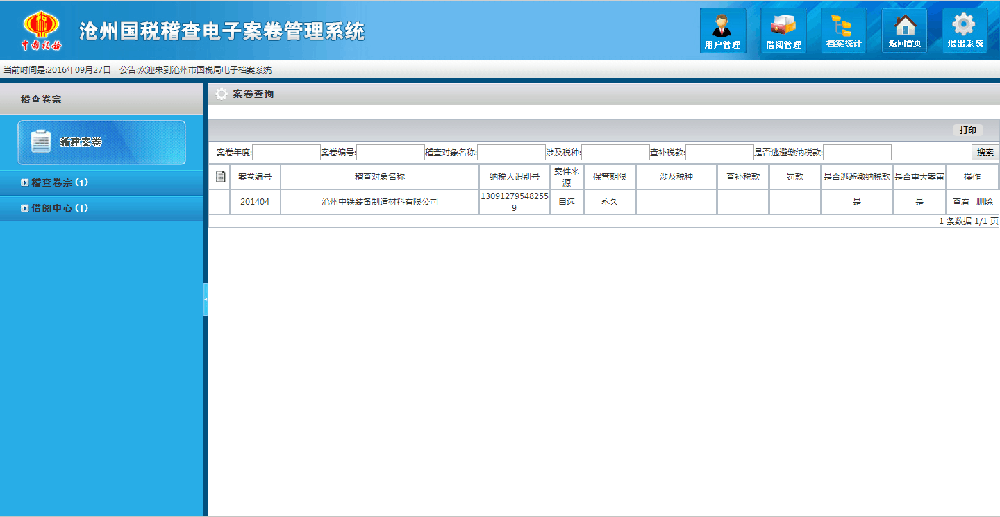
Task: Expand the 借阅中心 (1) sidebar section
Action: [60, 208]
